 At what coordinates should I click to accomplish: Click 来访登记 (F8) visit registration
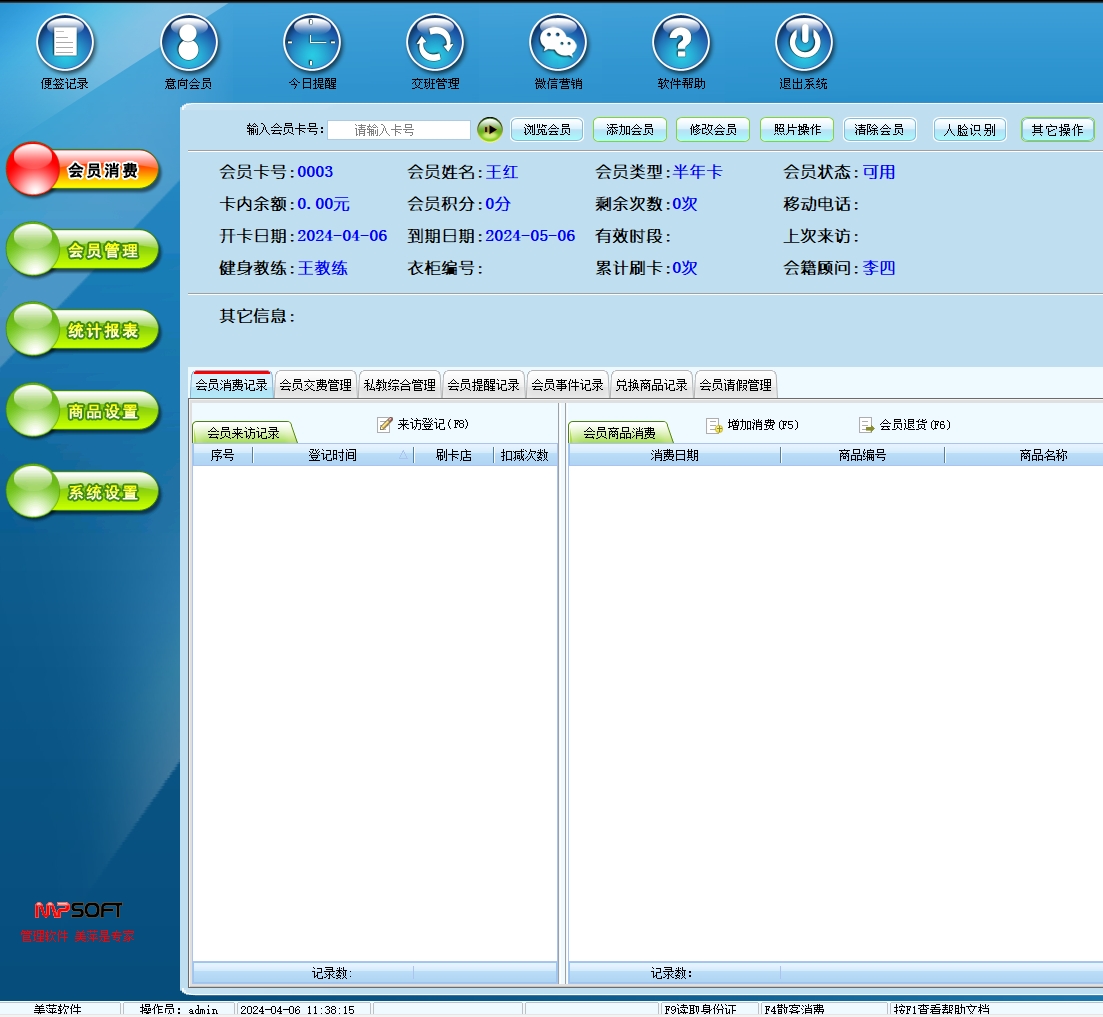pos(423,425)
